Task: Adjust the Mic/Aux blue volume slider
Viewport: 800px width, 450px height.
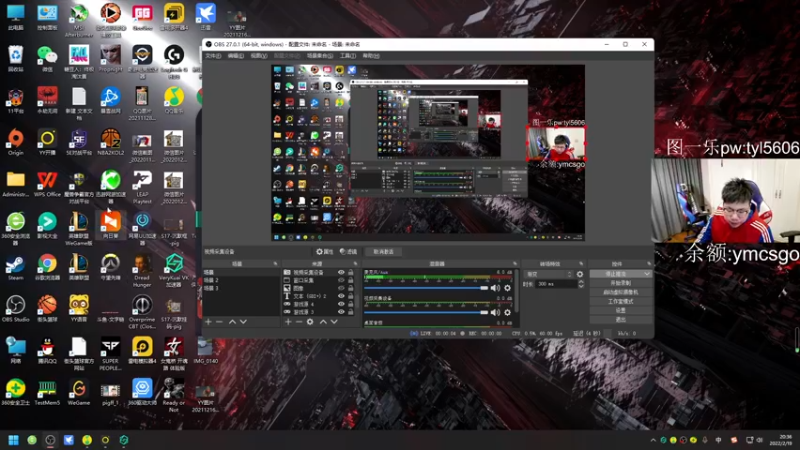Action: tap(426, 288)
